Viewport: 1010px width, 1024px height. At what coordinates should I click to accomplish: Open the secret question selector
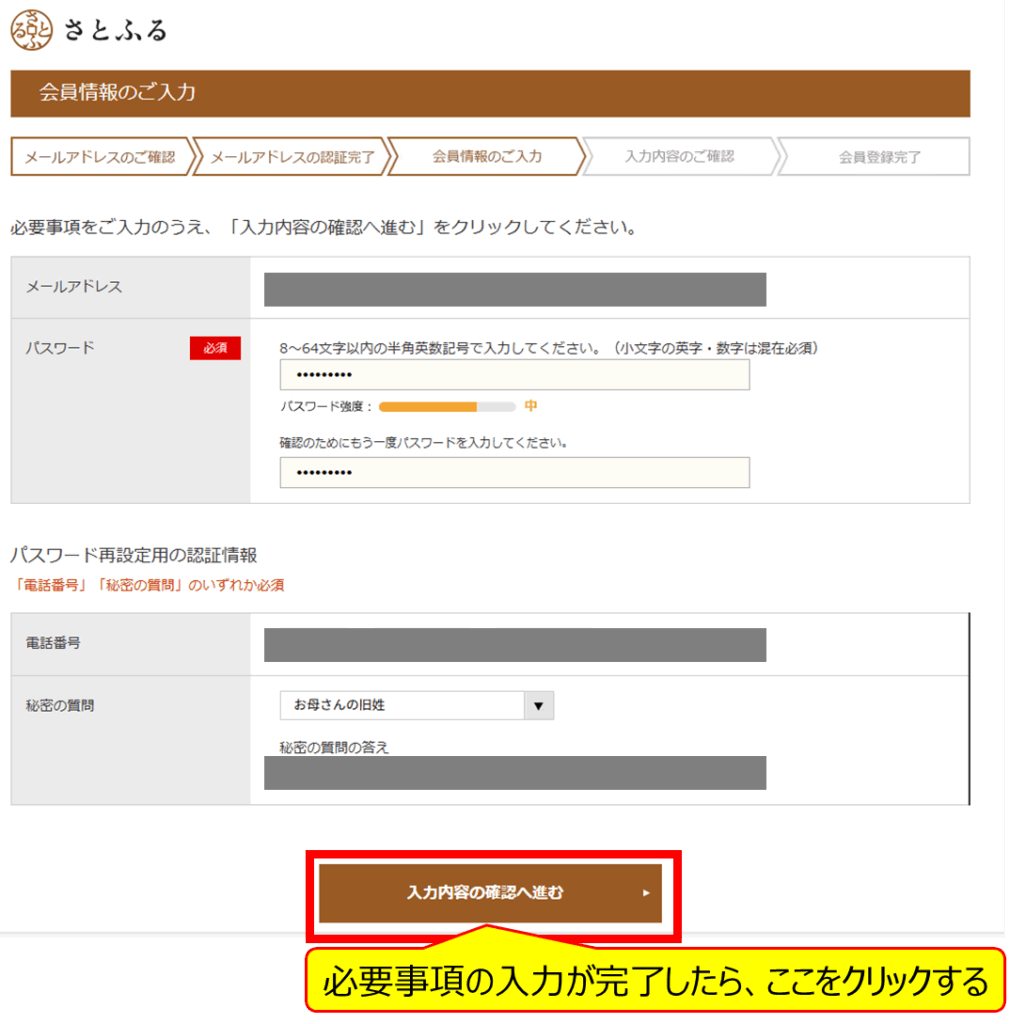[x=410, y=705]
